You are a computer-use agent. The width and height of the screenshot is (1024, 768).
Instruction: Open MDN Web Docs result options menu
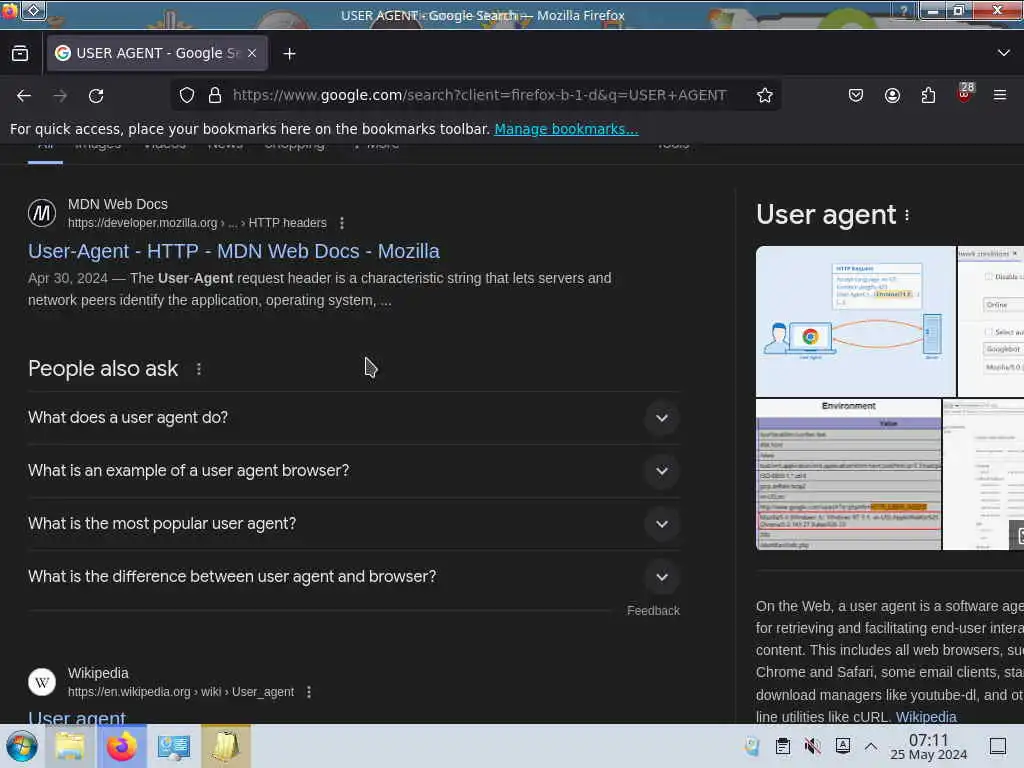tap(342, 223)
